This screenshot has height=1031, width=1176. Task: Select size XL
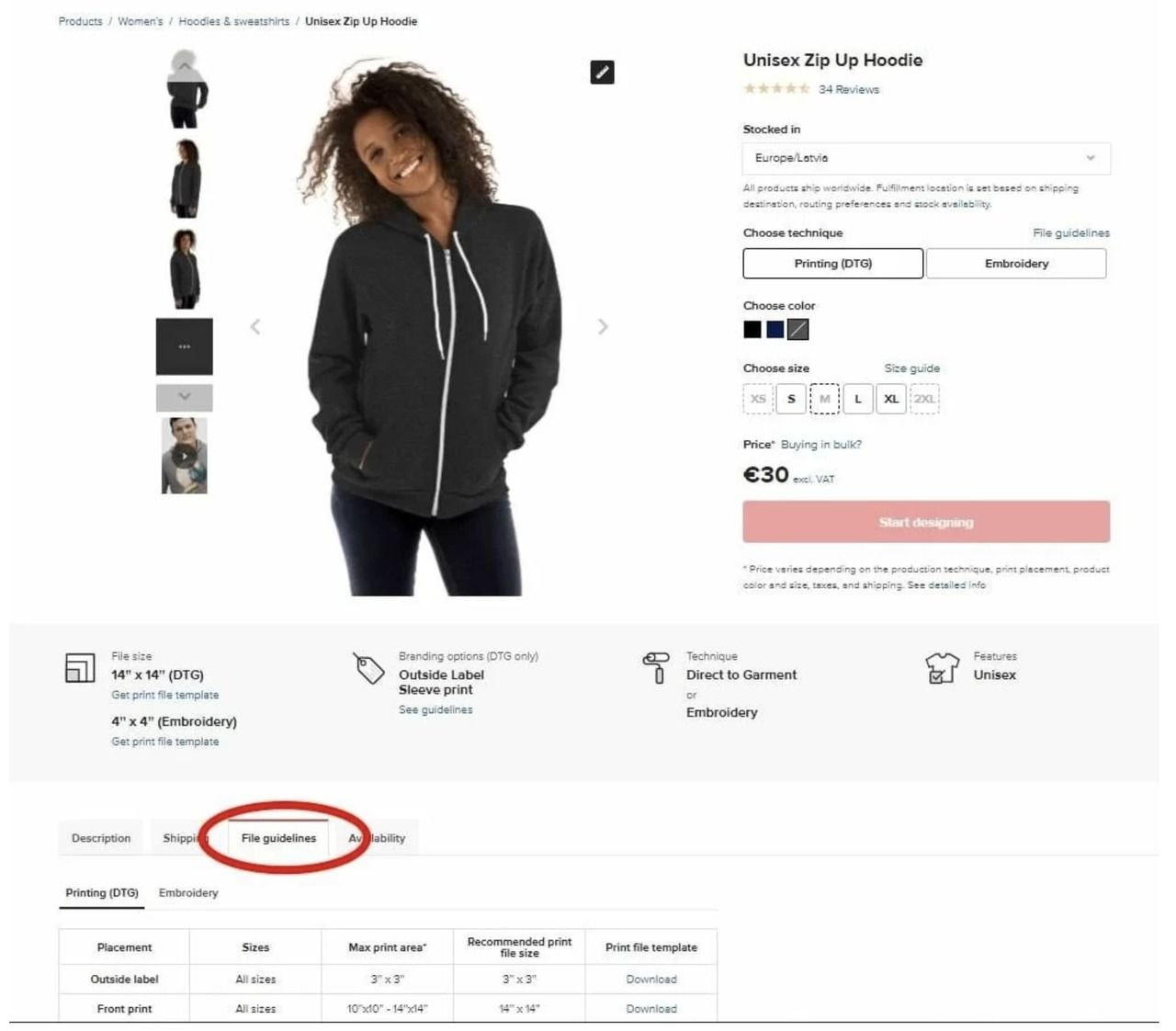[x=890, y=399]
